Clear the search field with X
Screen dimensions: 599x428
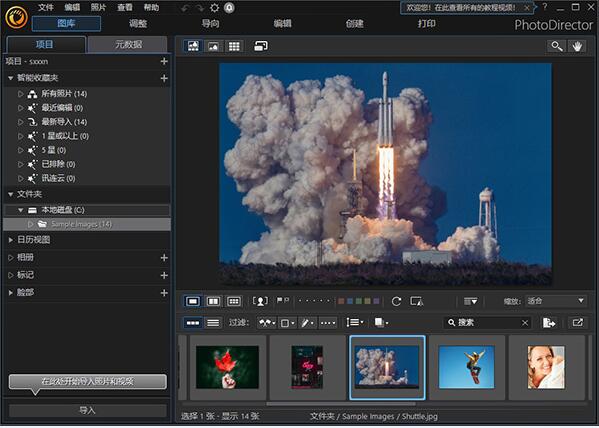click(x=525, y=323)
